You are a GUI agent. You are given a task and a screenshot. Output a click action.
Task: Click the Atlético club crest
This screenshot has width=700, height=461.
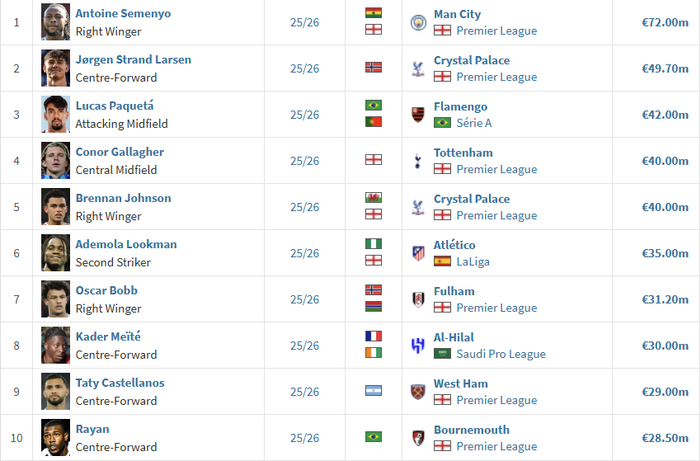coord(418,252)
